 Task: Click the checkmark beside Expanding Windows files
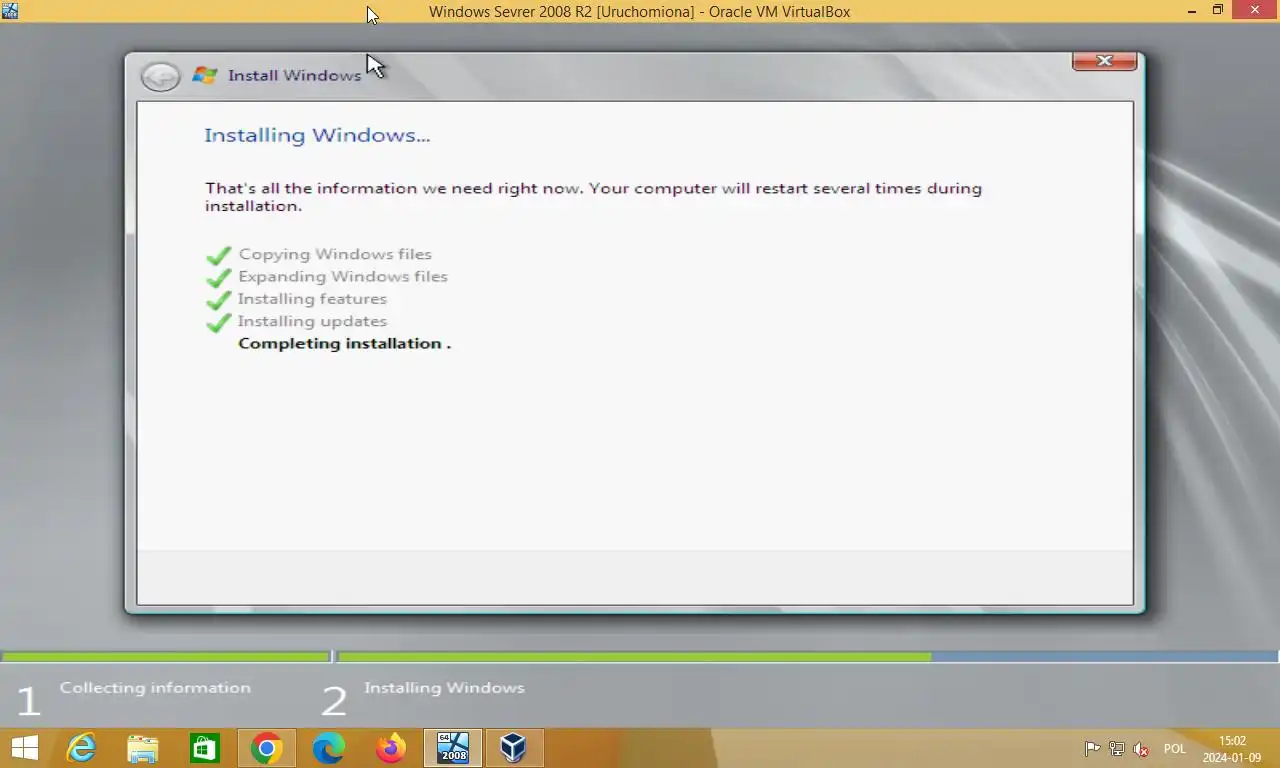point(219,277)
